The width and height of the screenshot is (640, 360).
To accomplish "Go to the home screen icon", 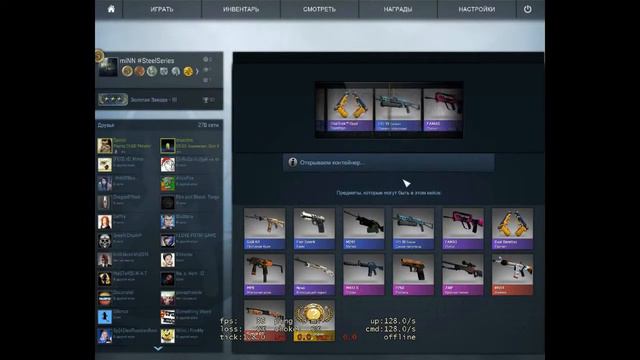I will click(x=111, y=9).
